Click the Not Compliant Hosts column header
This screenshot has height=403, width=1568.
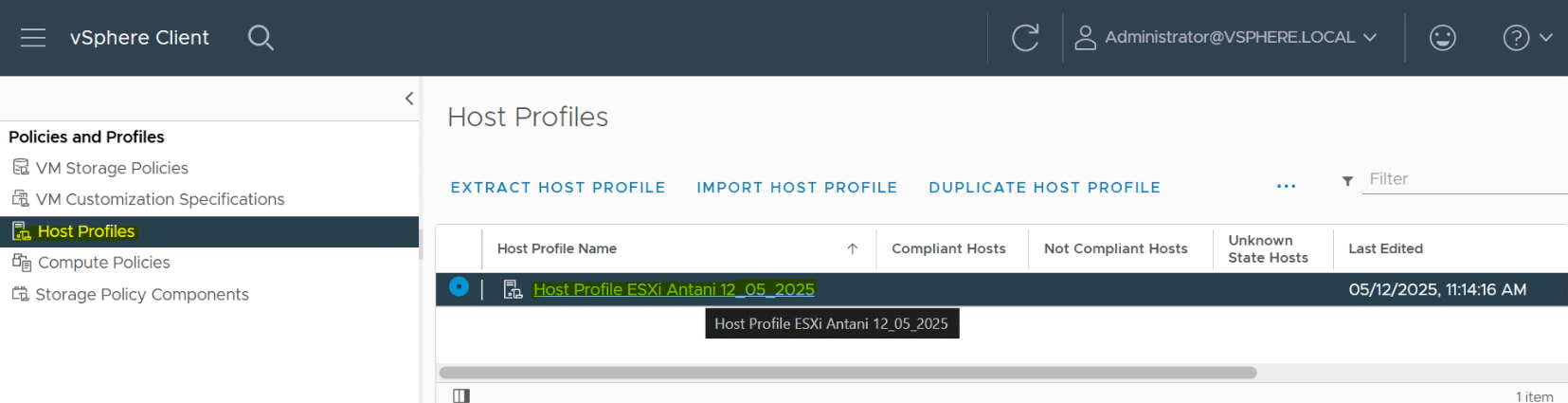[1115, 248]
